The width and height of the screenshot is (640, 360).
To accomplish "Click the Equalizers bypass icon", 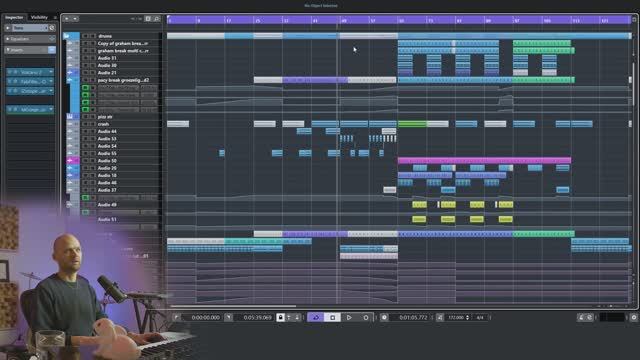I will [x=52, y=39].
